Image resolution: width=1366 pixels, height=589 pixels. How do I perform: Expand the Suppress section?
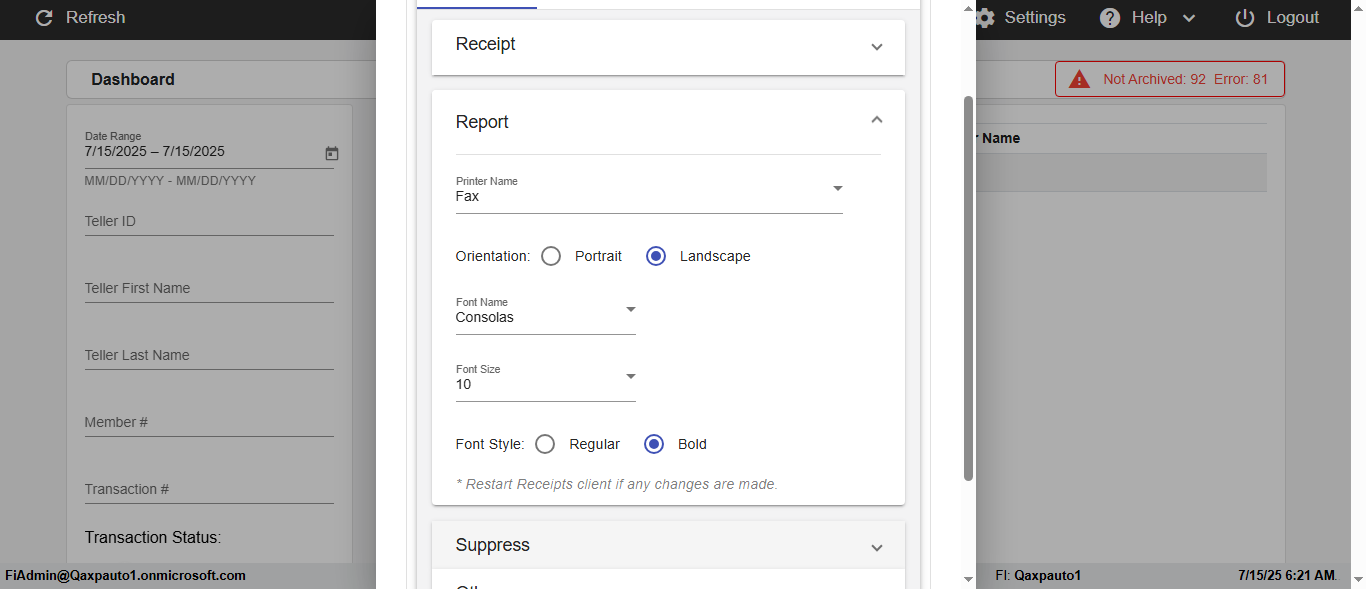click(877, 547)
